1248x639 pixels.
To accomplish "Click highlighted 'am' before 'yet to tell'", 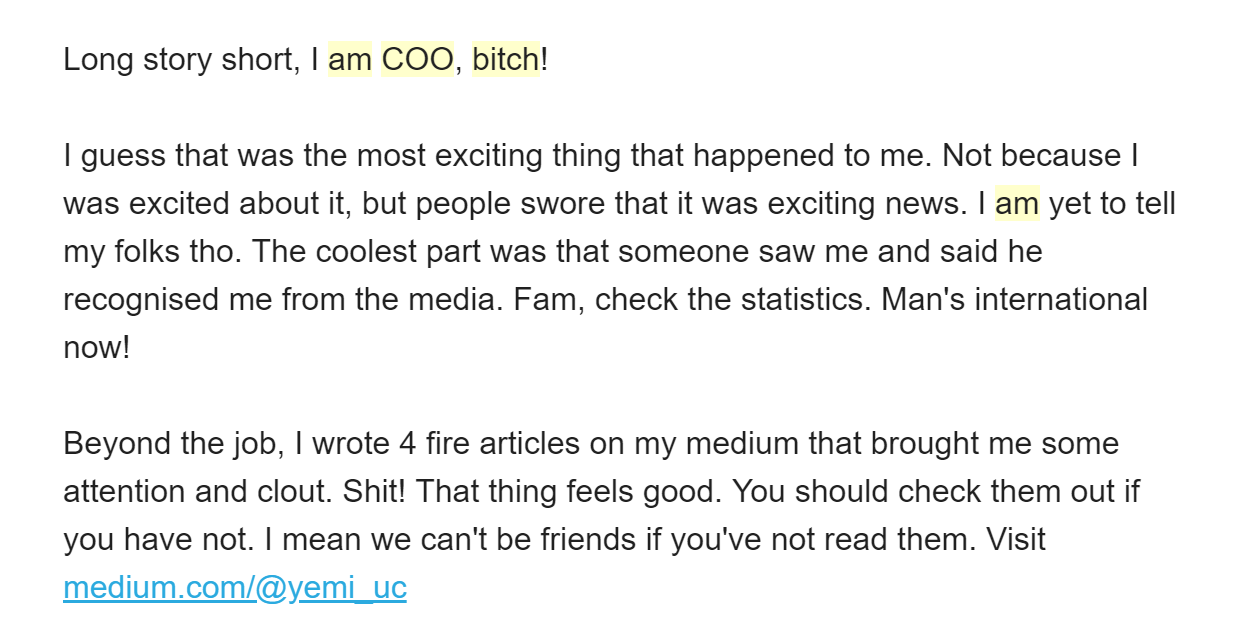I will [1018, 204].
